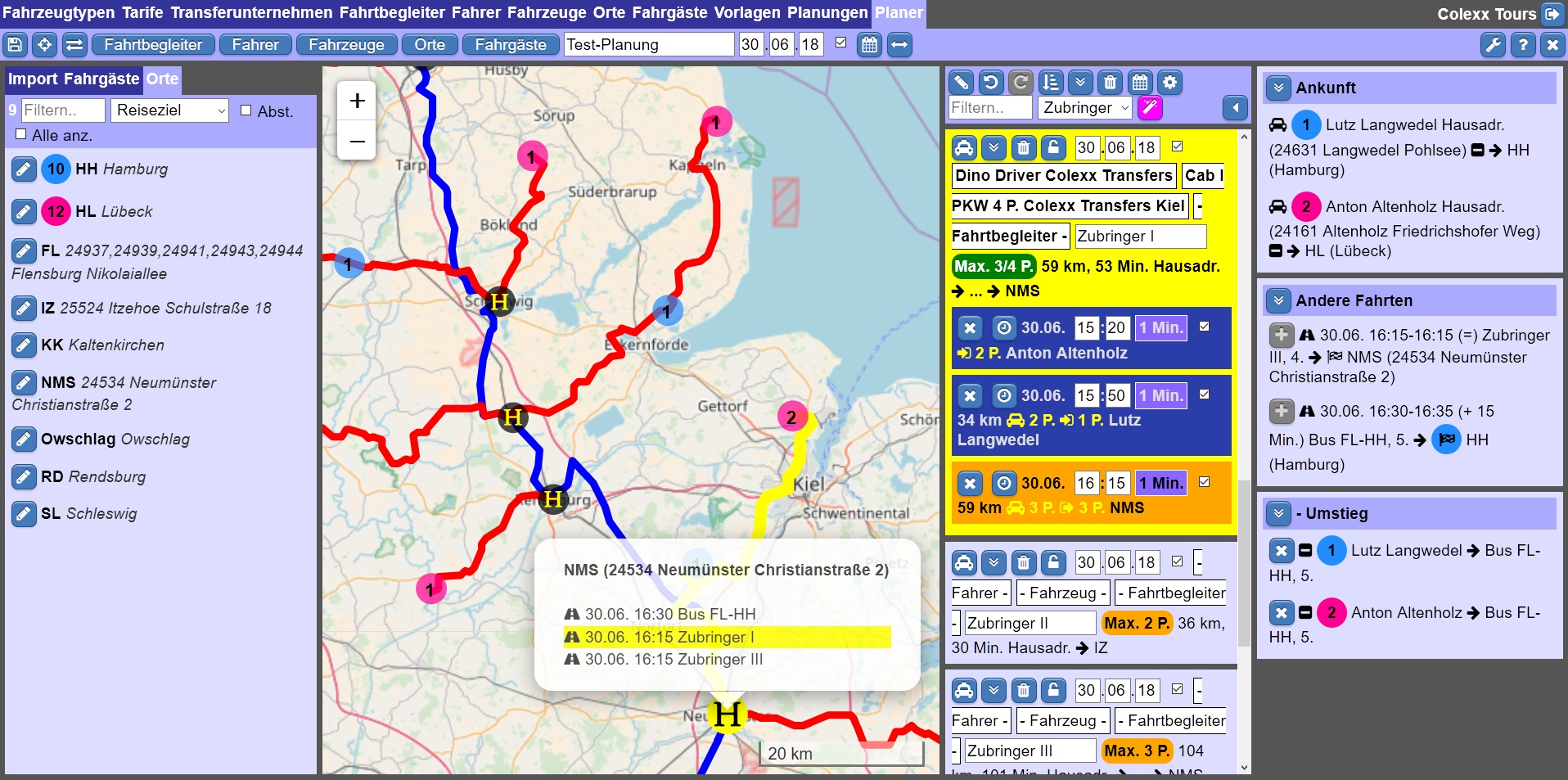Open the calendar icon next to the planning date

pos(869,45)
